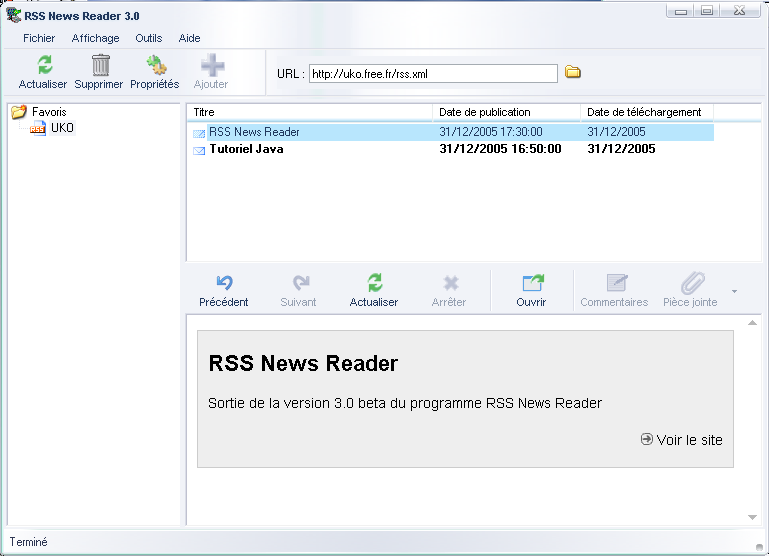This screenshot has width=769, height=556.
Task: Select the RSS News Reader article row title
Action: 254,132
